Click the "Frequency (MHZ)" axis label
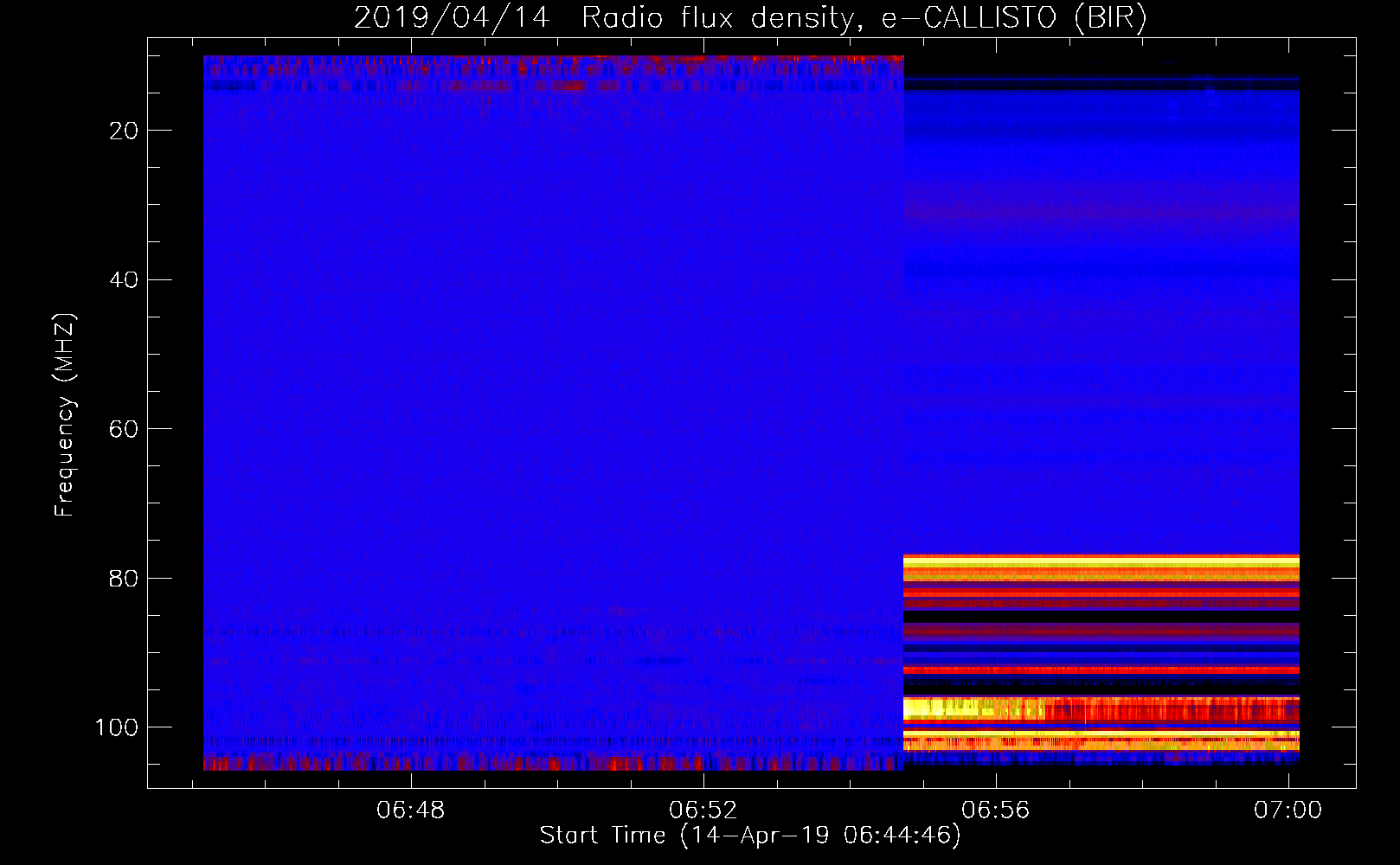The image size is (1400, 865). [x=64, y=415]
